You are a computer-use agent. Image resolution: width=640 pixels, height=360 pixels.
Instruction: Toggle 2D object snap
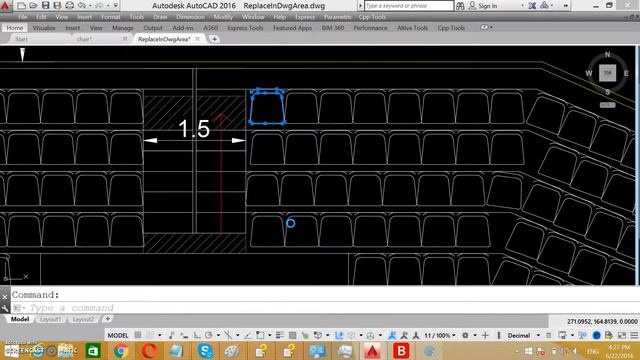click(x=260, y=336)
